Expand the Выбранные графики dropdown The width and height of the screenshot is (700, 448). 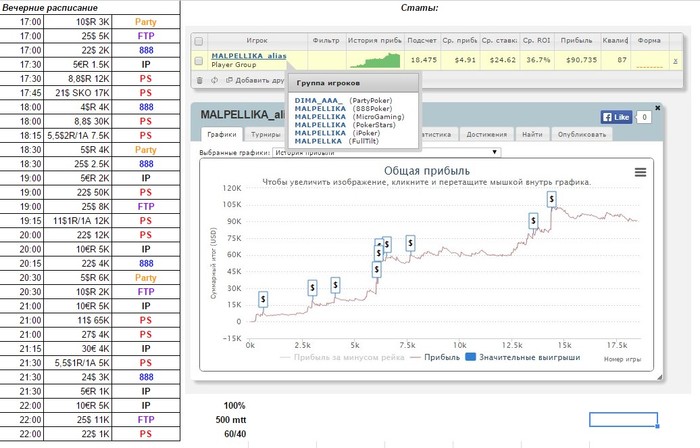(x=386, y=152)
